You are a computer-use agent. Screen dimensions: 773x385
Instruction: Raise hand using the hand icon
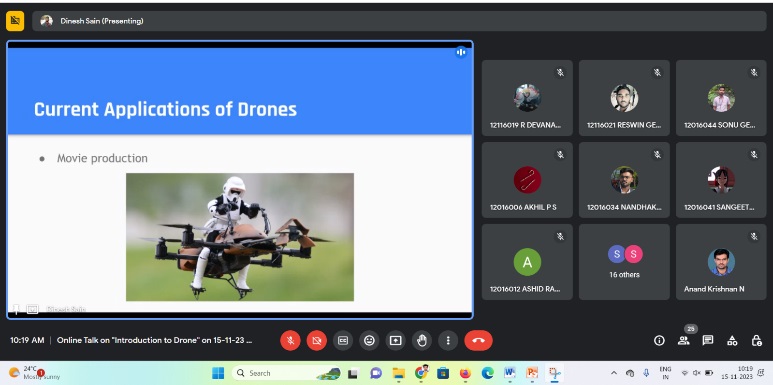click(422, 341)
